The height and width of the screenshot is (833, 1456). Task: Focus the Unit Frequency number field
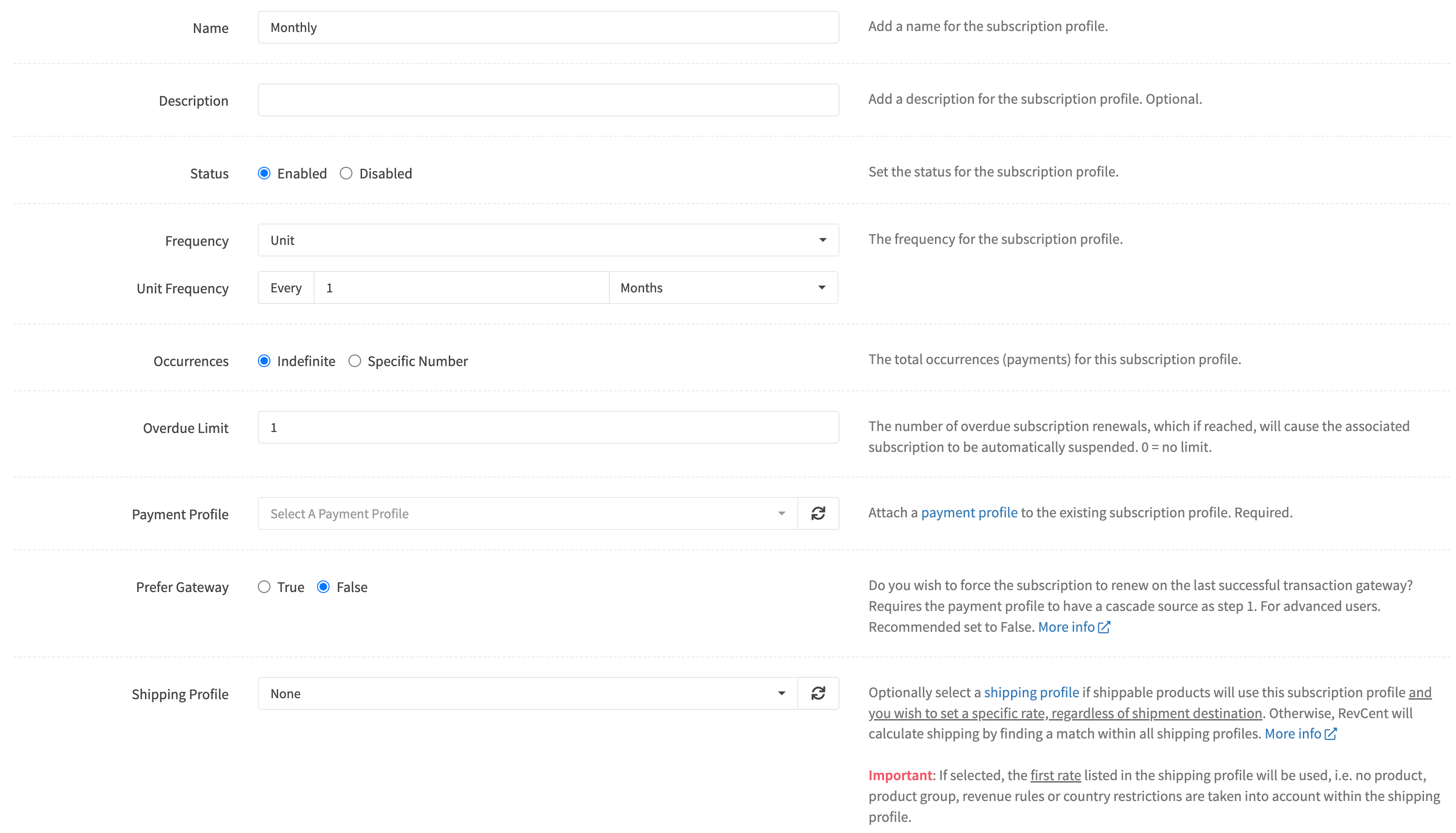tap(461, 288)
